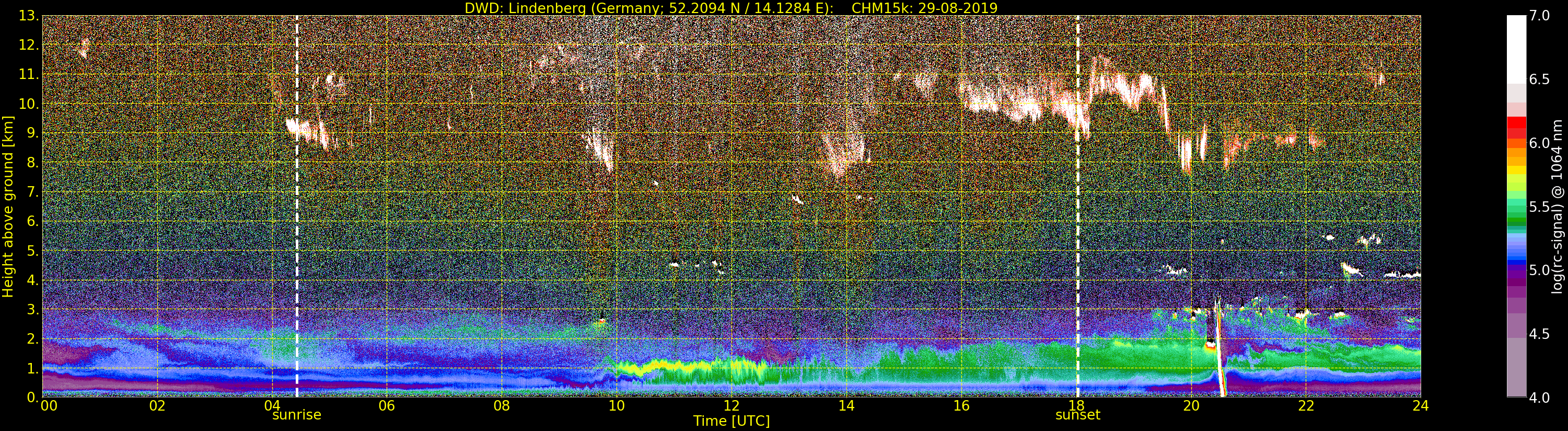Click the '4.' height axis tick label
The height and width of the screenshot is (431, 1568).
coord(33,280)
